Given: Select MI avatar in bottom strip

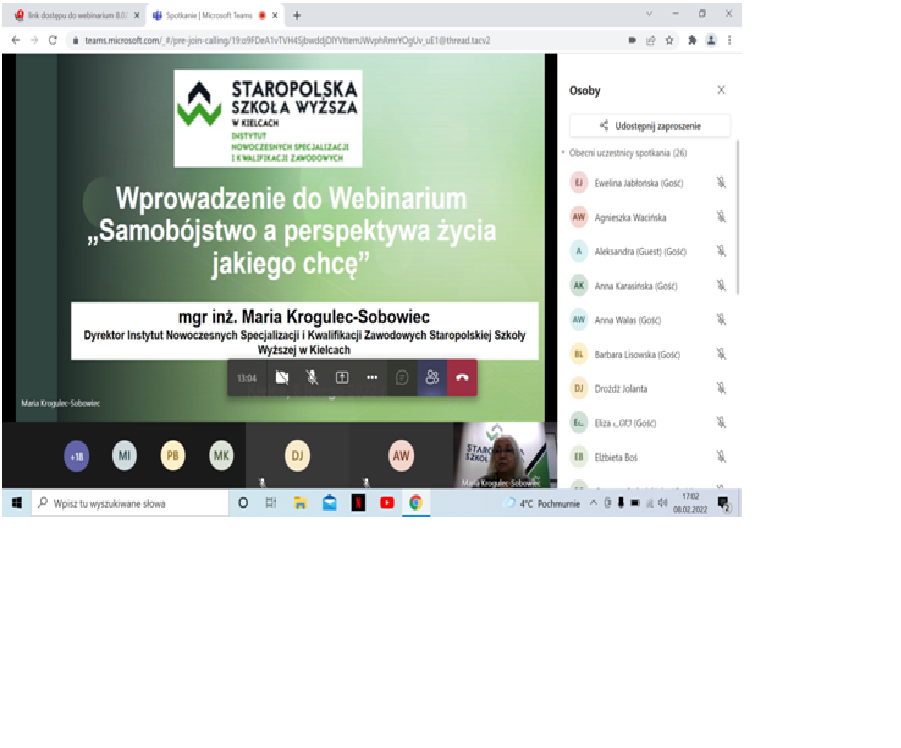Looking at the screenshot, I should [124, 456].
